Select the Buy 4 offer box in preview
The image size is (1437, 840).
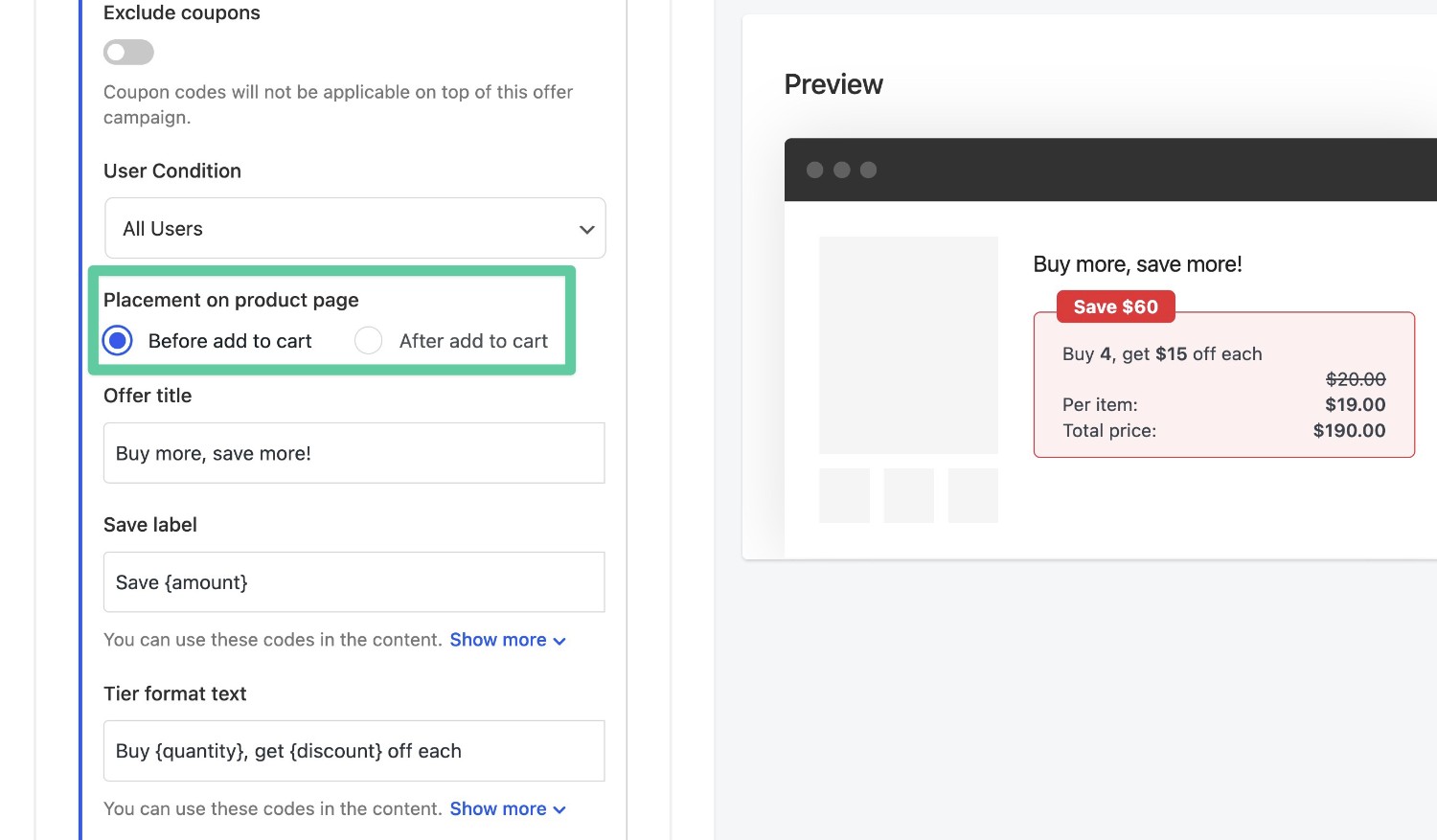[x=1224, y=385]
